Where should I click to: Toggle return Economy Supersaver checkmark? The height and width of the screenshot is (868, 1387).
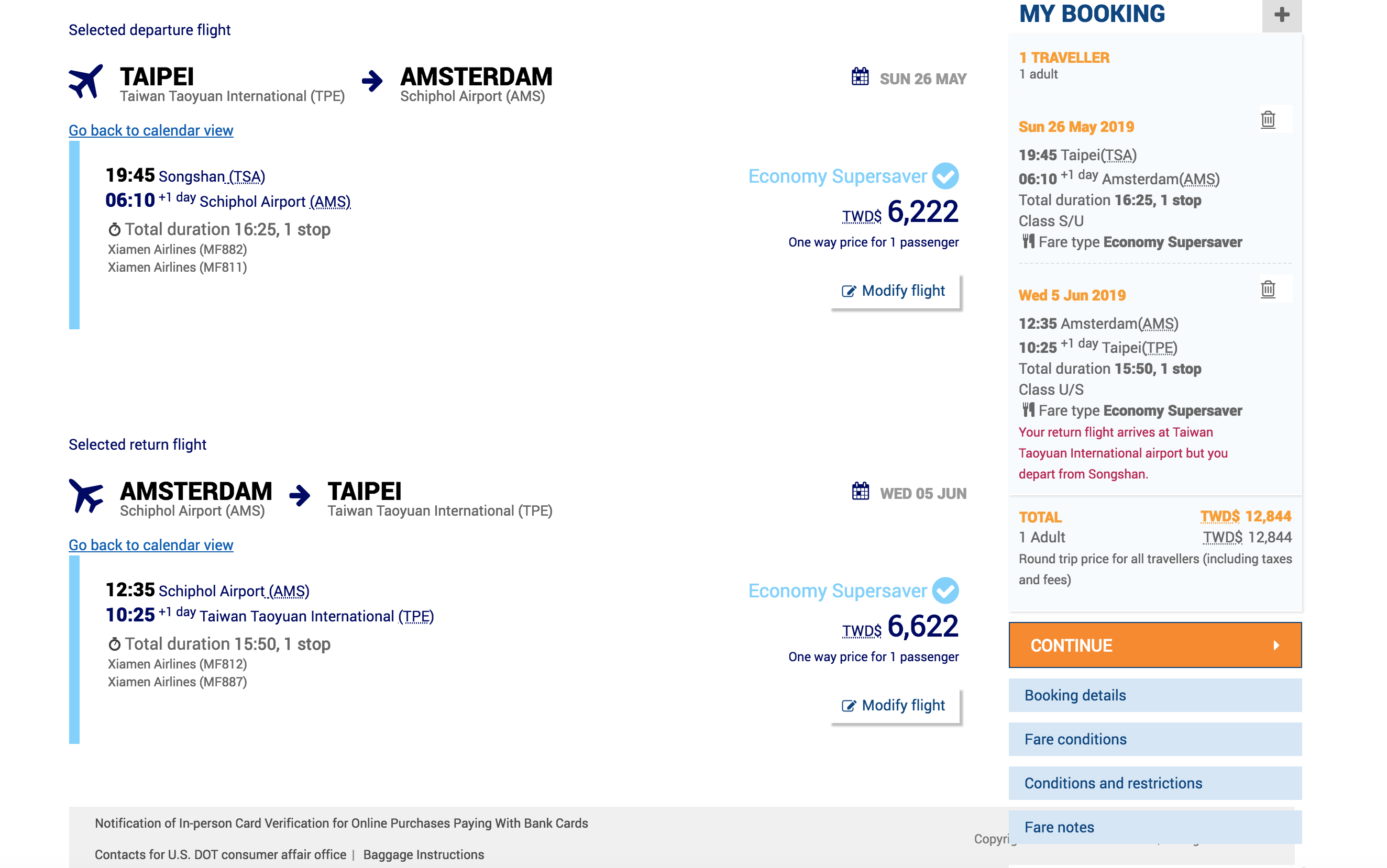[945, 591]
